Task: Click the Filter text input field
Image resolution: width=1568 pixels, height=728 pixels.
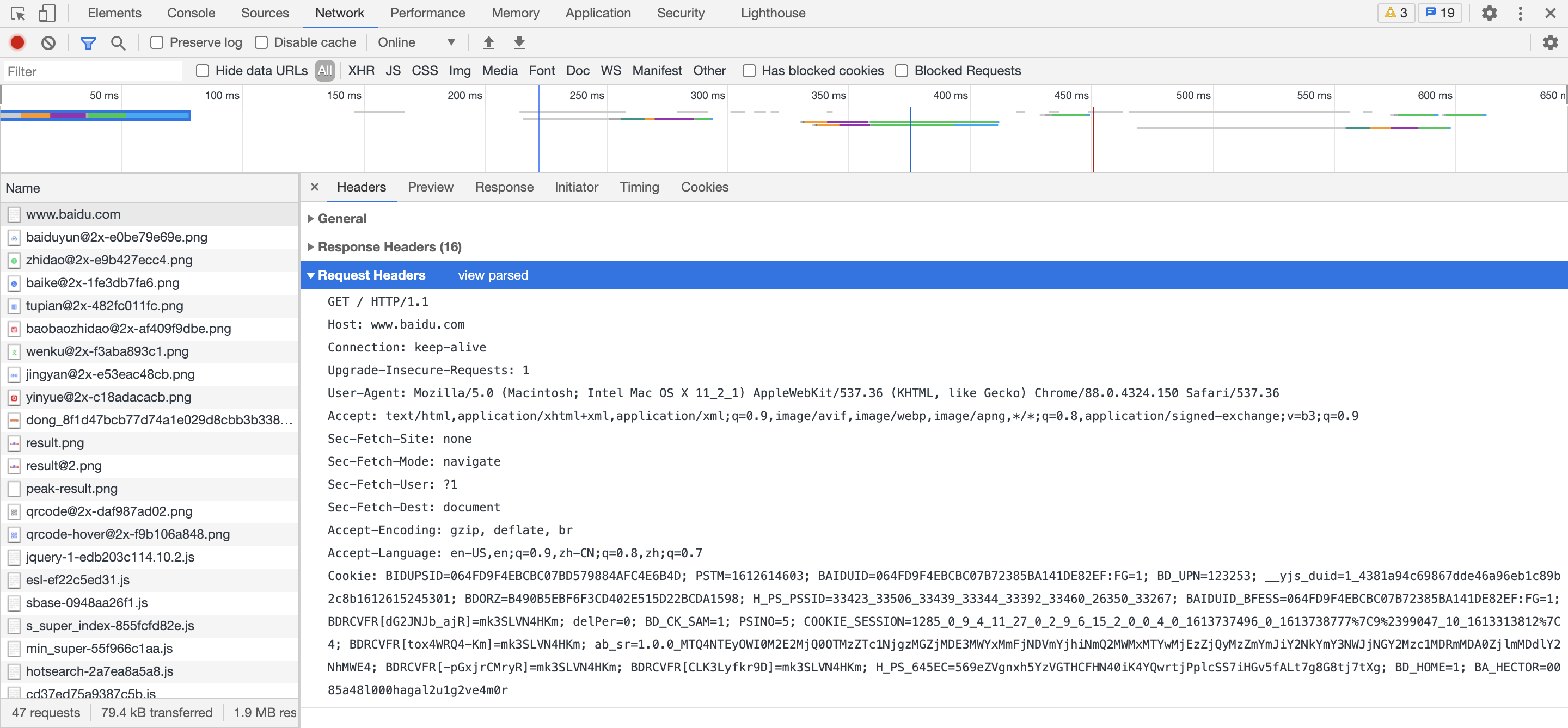Action: [x=91, y=72]
